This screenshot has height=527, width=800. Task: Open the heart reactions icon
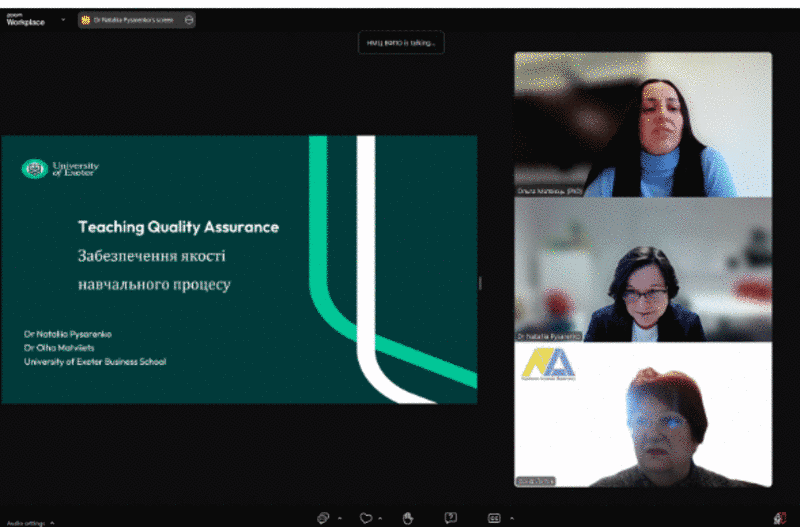pyautogui.click(x=366, y=517)
